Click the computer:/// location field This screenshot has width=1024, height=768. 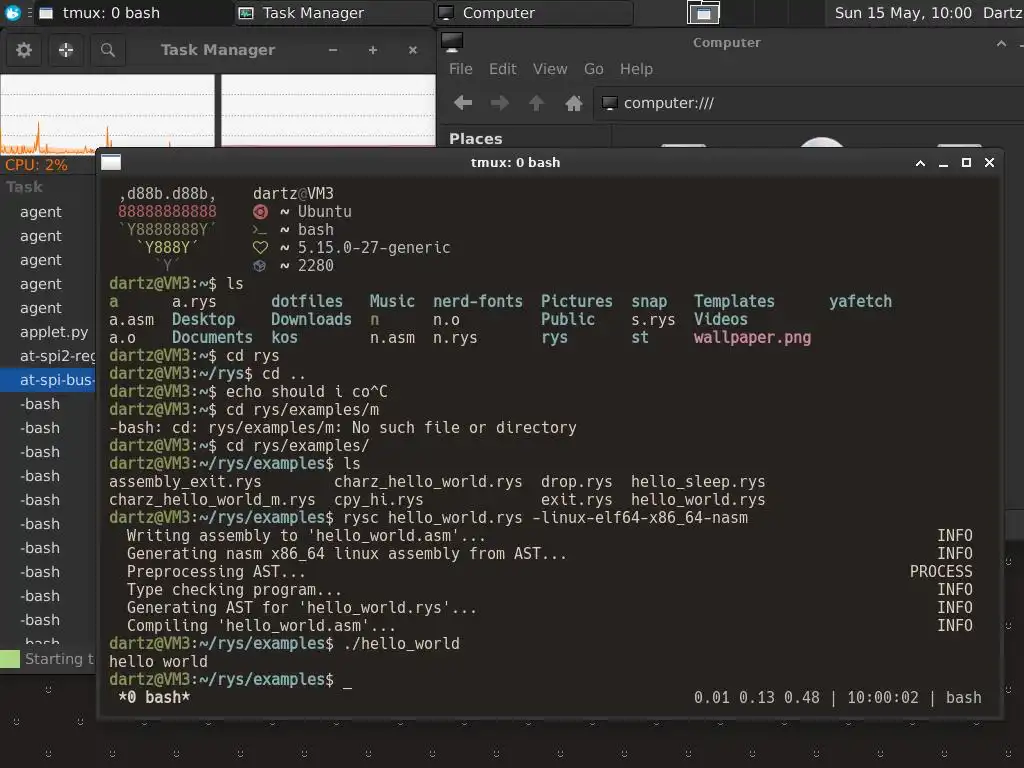coord(810,103)
